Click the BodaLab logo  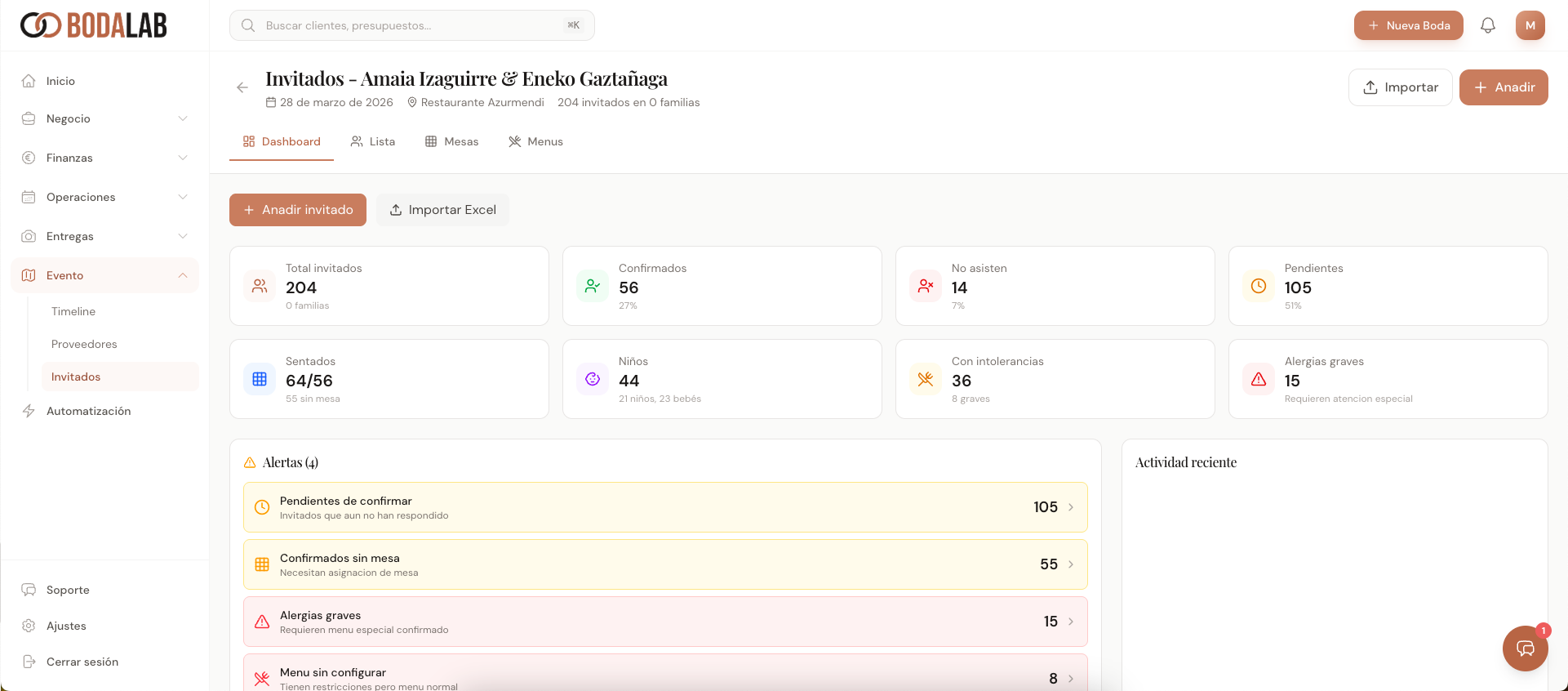click(x=93, y=25)
